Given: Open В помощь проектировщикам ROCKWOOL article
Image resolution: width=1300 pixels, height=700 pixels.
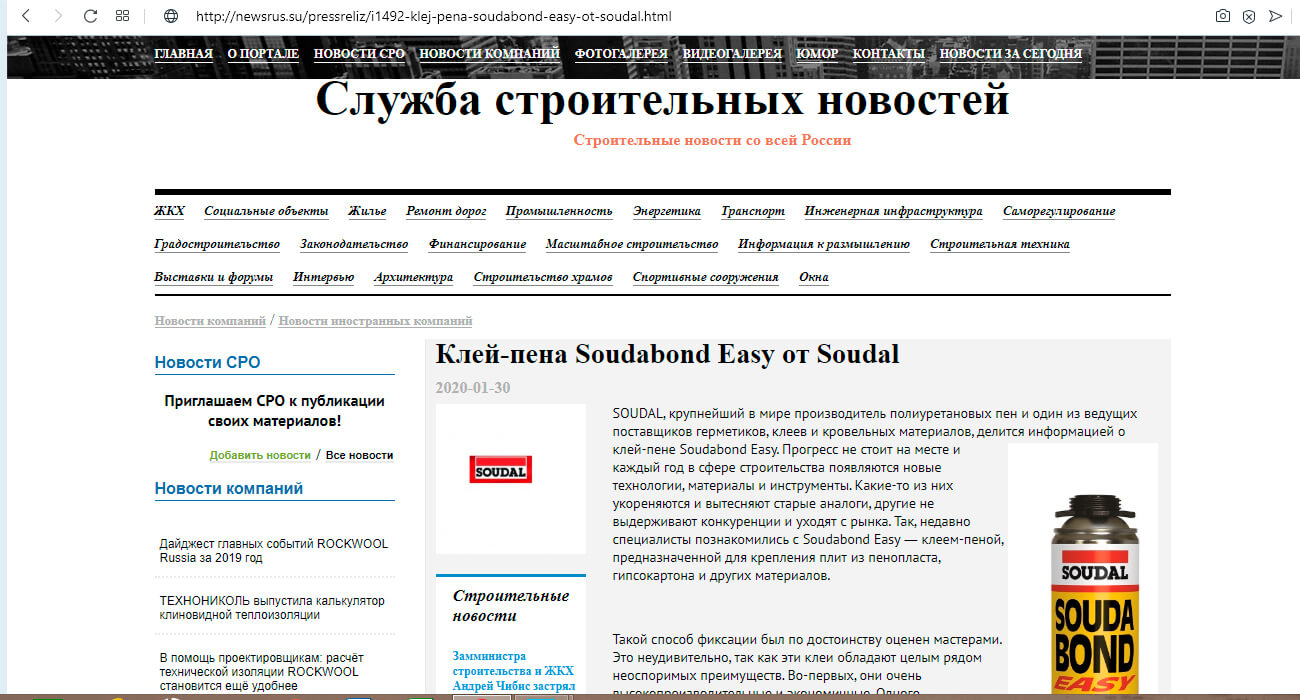Looking at the screenshot, I should [262, 672].
